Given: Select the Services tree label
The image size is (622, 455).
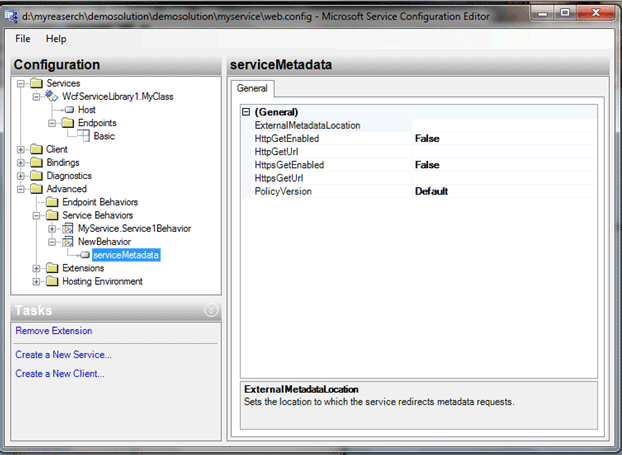Looking at the screenshot, I should tap(63, 83).
